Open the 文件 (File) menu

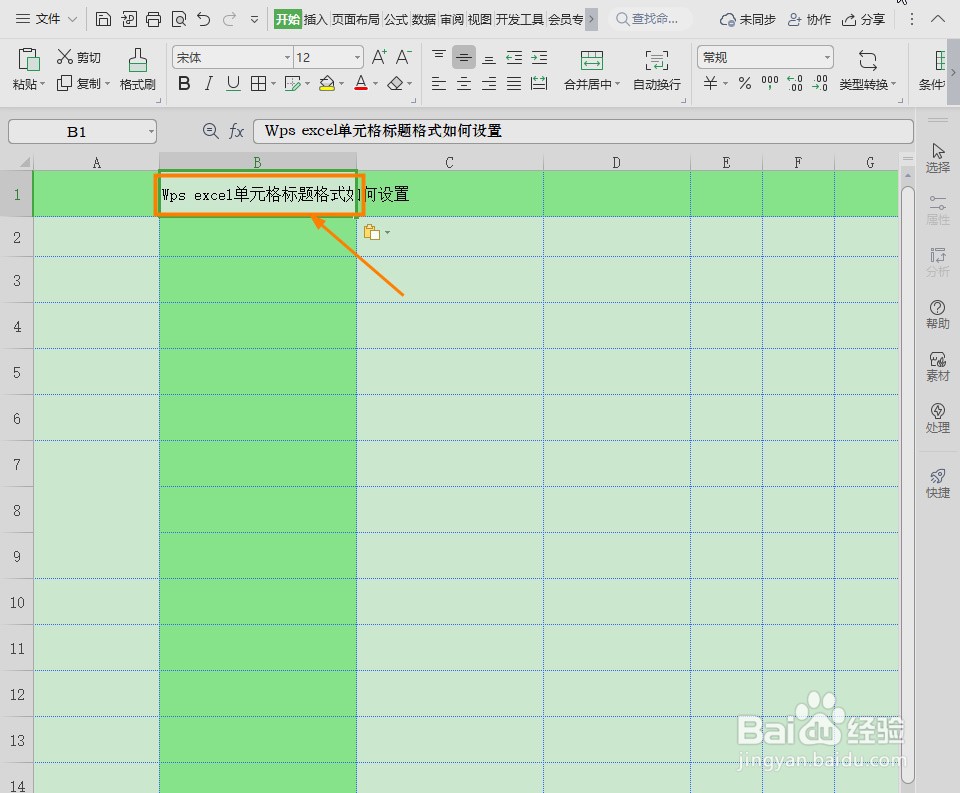pos(47,19)
